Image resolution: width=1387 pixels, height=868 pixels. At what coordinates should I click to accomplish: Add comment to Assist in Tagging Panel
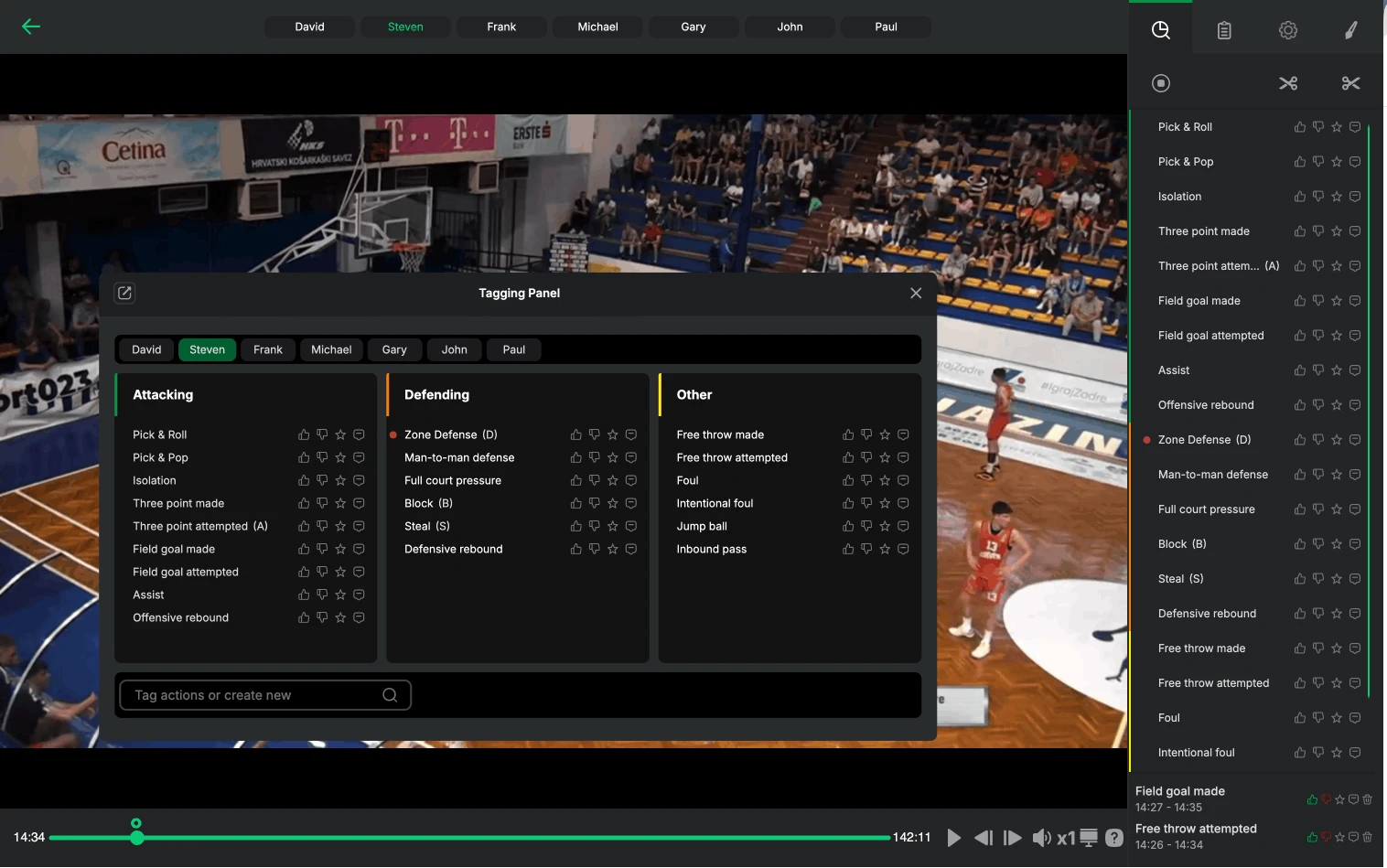click(x=359, y=595)
